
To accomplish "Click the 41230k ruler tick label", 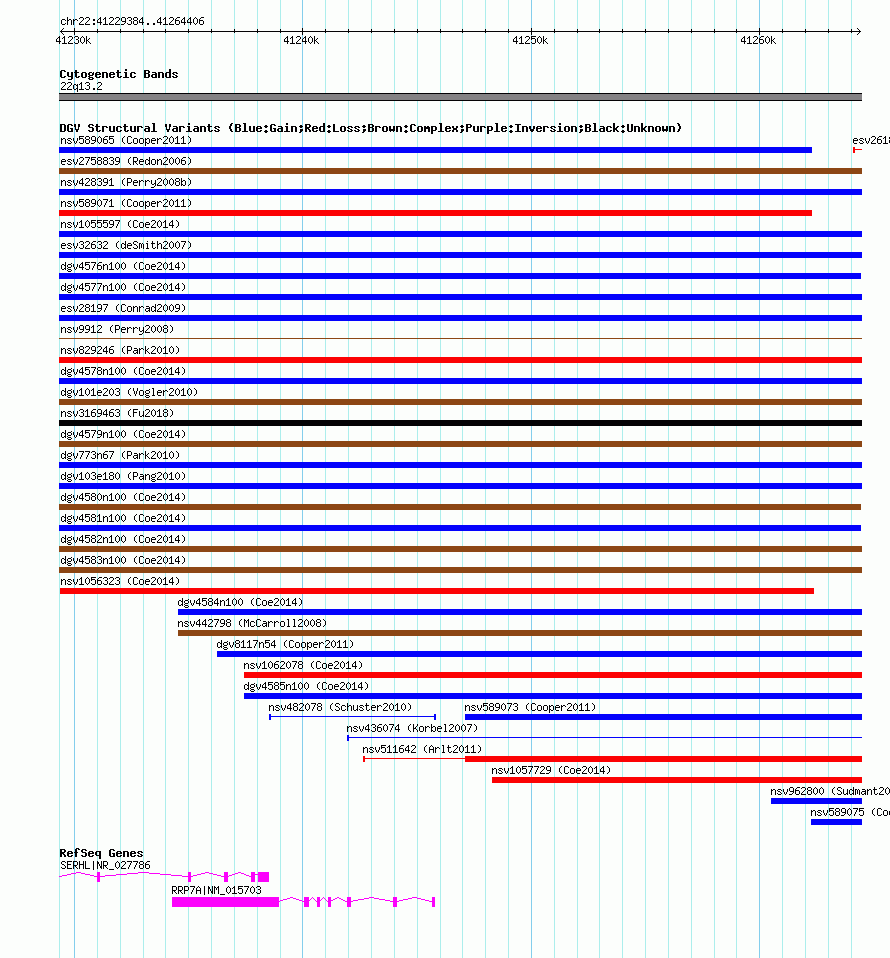I will pyautogui.click(x=73, y=40).
